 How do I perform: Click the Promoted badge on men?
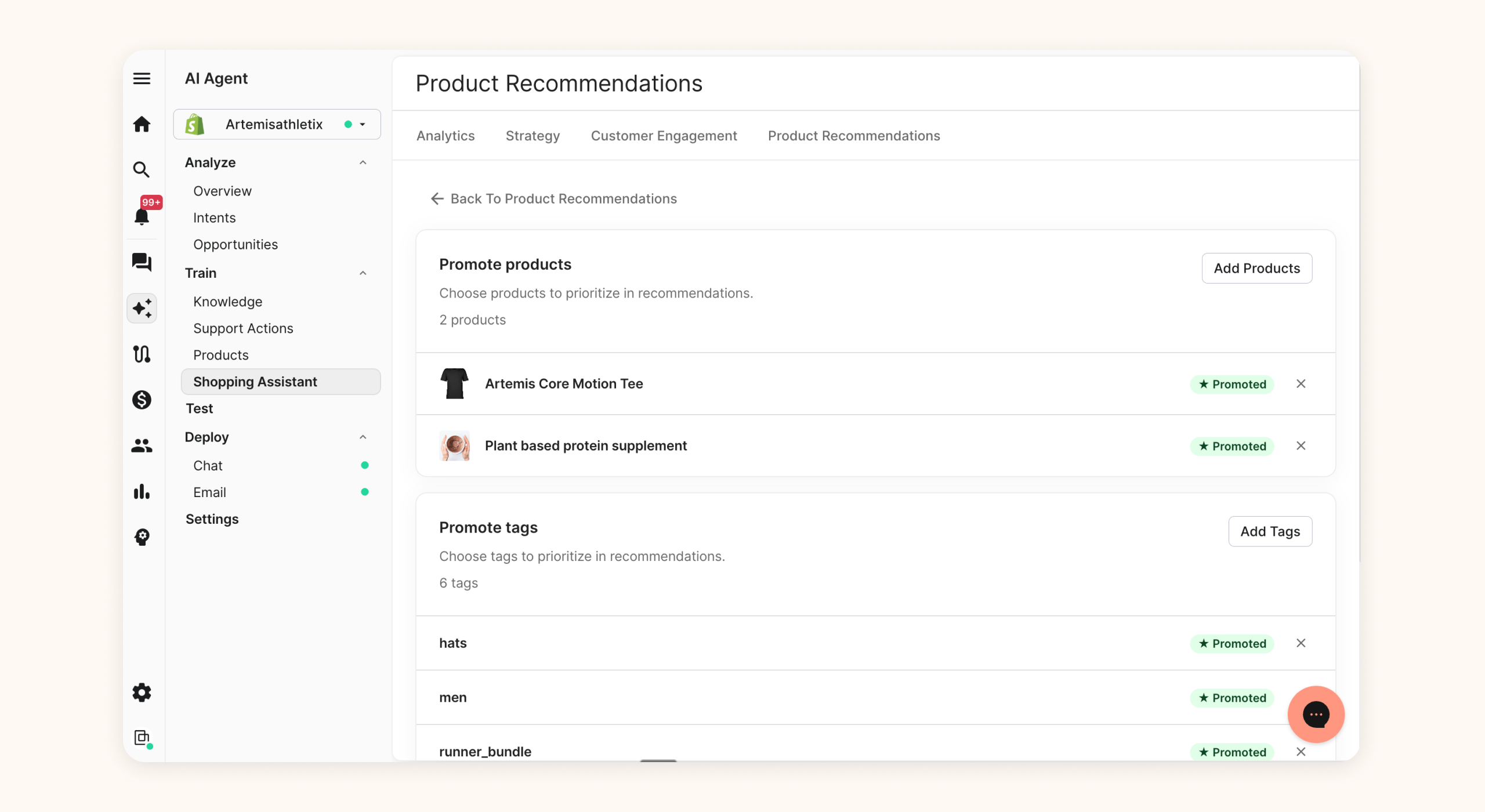(1232, 698)
